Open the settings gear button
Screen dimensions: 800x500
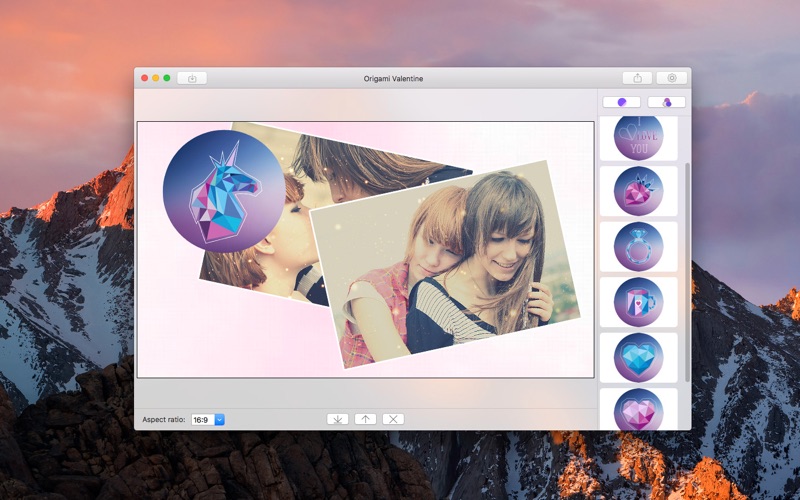671,78
